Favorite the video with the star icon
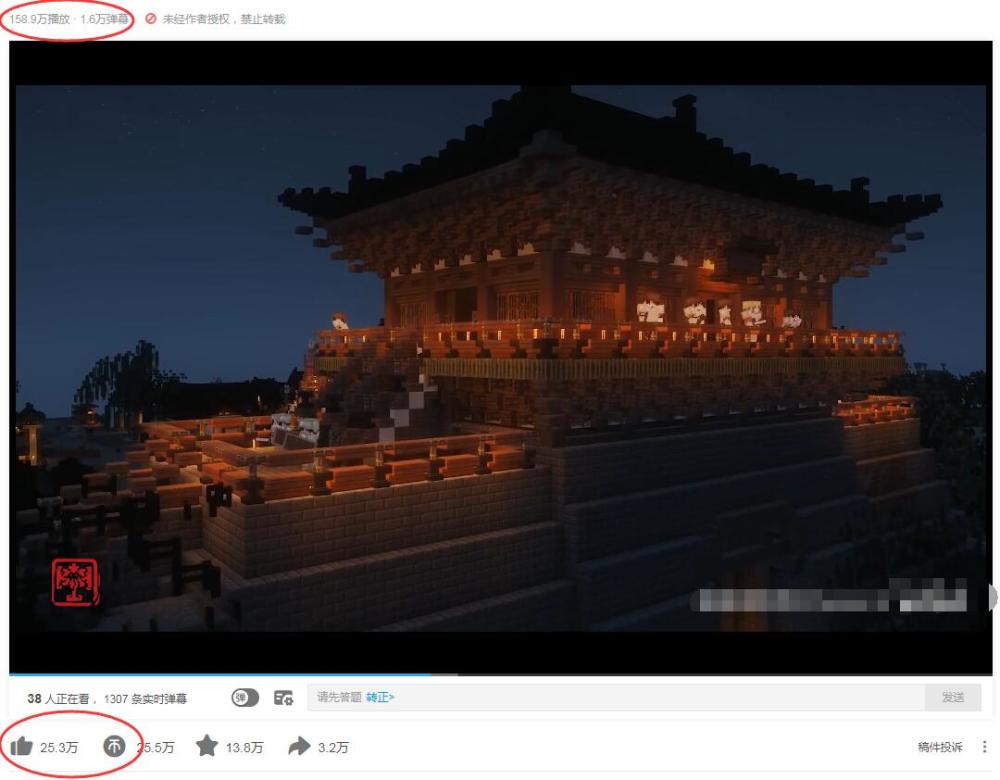Viewport: 1000px width, 780px height. point(207,746)
